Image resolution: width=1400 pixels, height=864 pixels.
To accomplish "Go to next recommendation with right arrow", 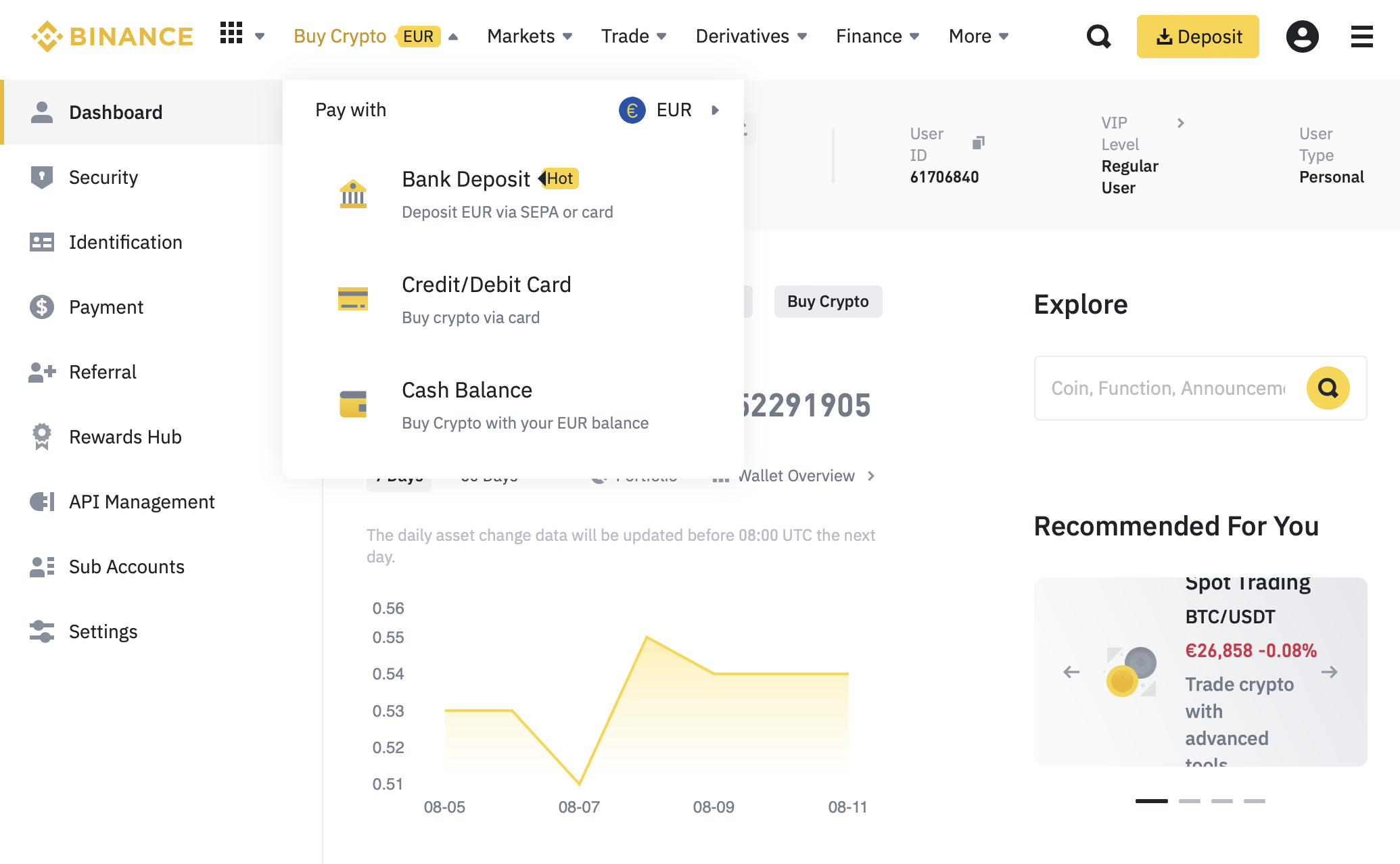I will pos(1329,672).
